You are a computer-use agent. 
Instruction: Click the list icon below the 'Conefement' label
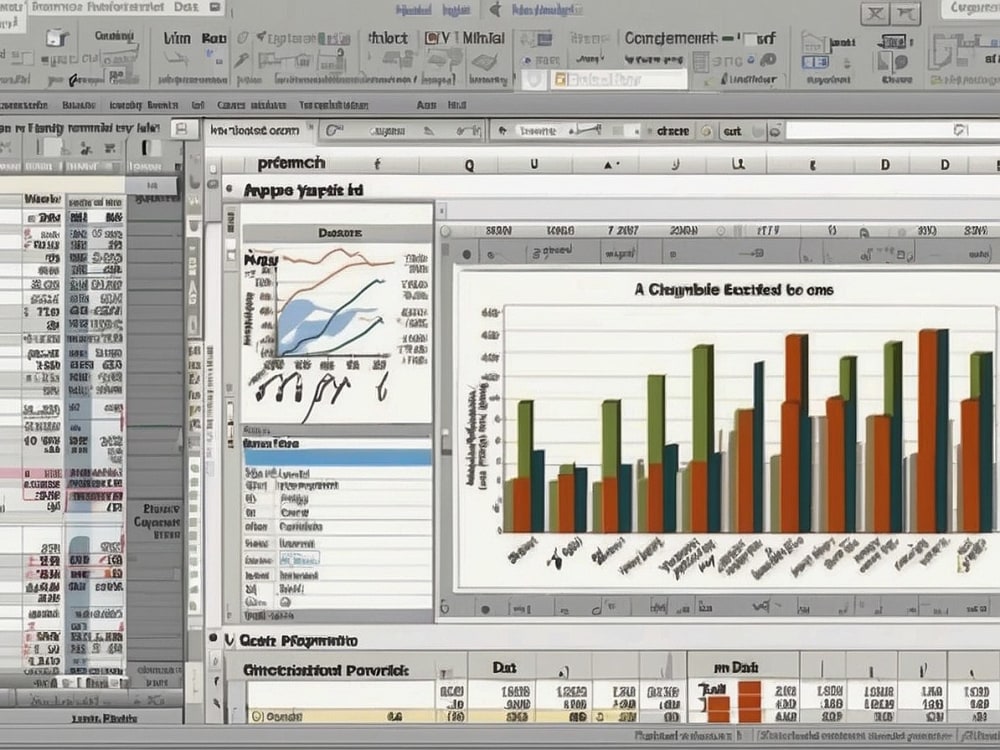click(701, 62)
